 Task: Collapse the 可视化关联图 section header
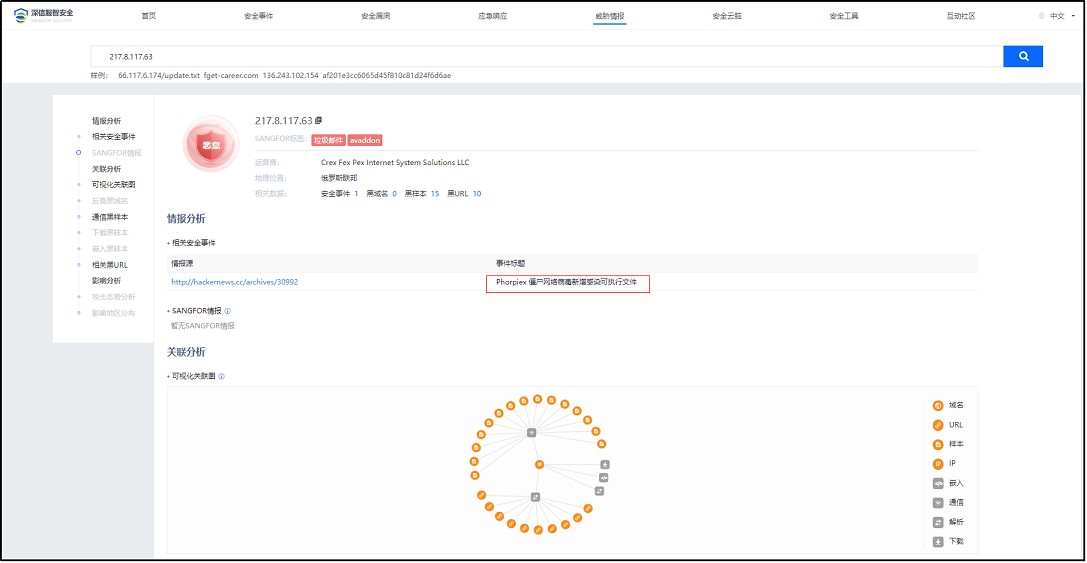coord(193,377)
